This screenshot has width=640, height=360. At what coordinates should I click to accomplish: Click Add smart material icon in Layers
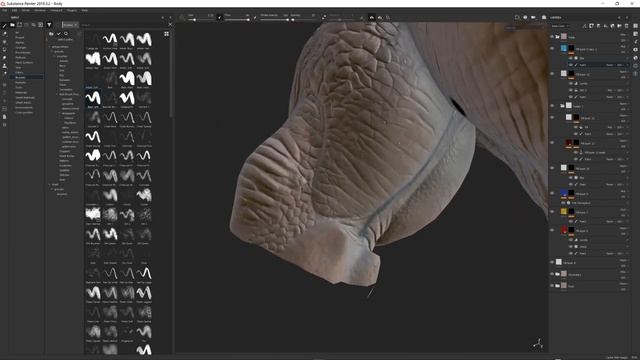click(x=612, y=26)
